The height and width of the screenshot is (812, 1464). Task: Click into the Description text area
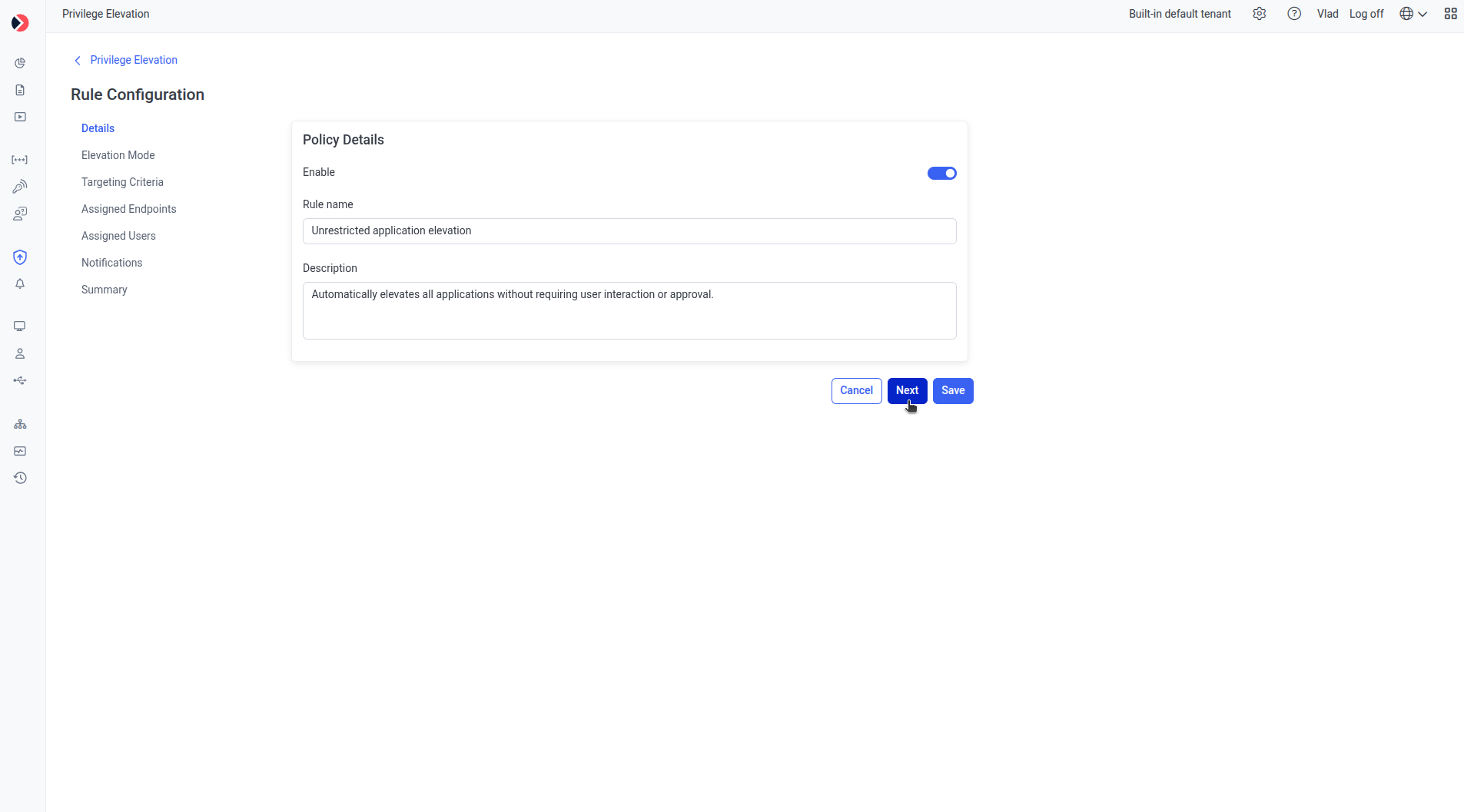629,310
